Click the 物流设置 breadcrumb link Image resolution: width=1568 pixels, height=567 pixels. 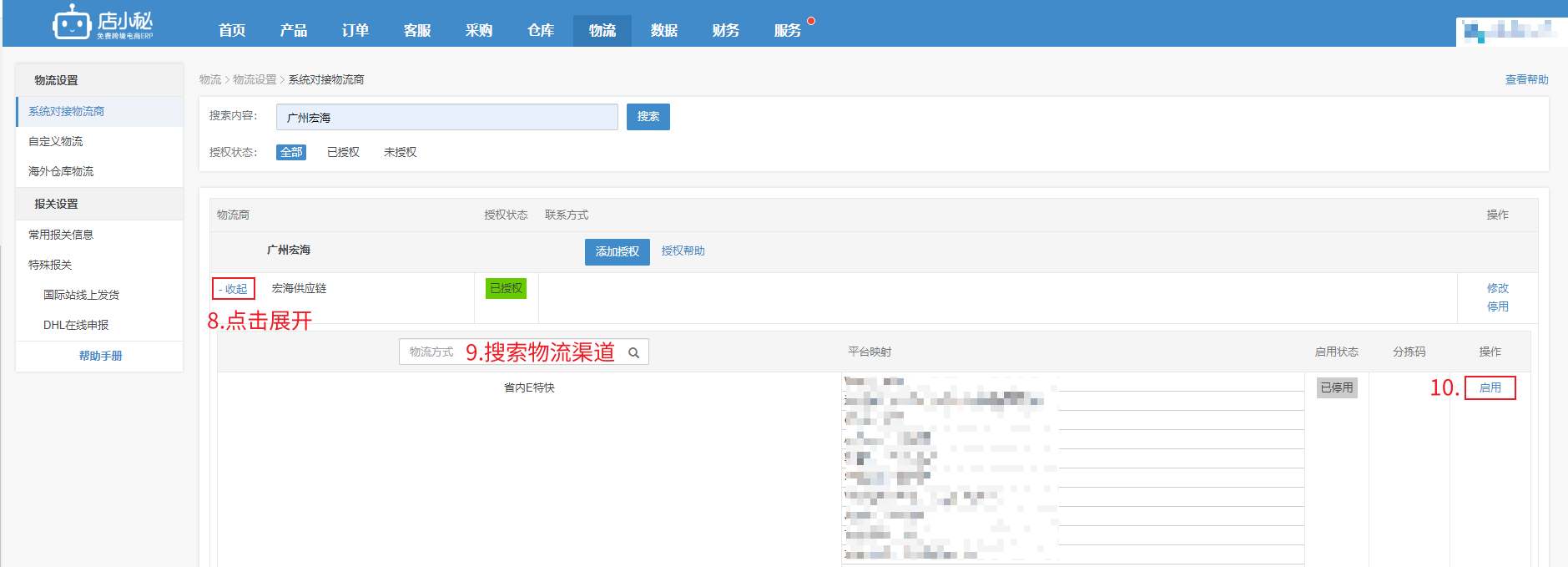point(255,79)
